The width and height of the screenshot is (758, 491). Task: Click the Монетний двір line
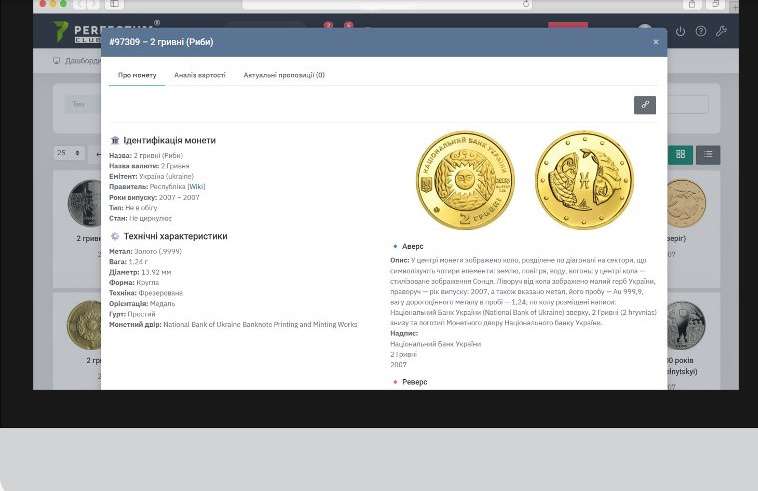233,324
